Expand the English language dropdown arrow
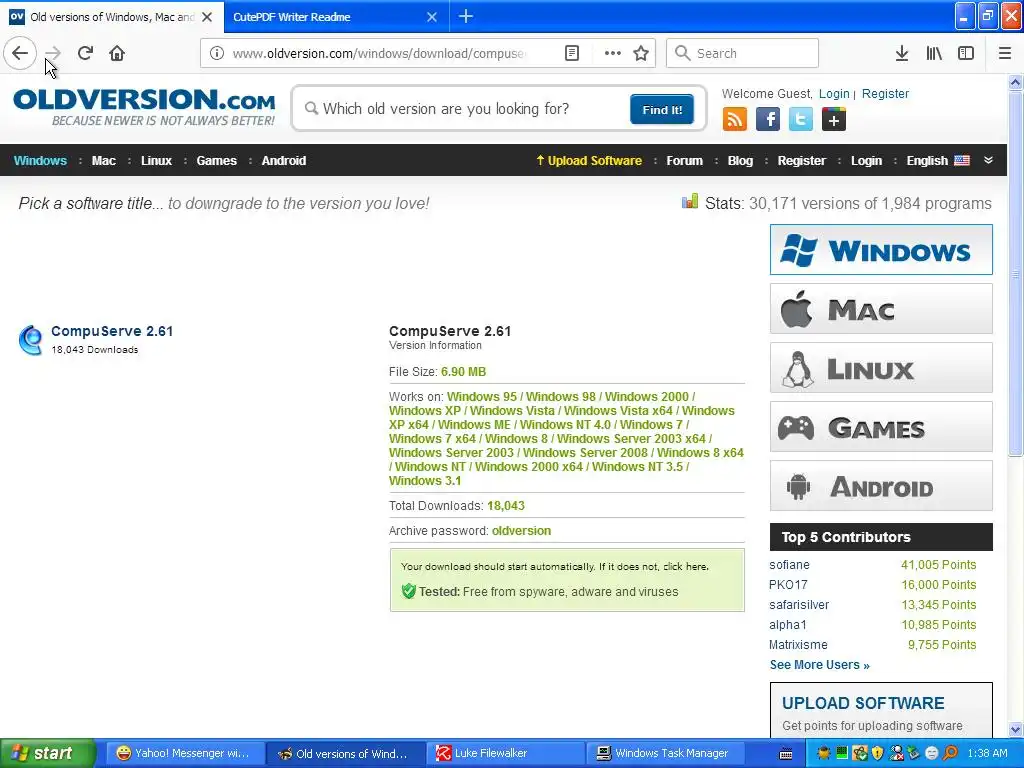The width and height of the screenshot is (1024, 768). 988,160
